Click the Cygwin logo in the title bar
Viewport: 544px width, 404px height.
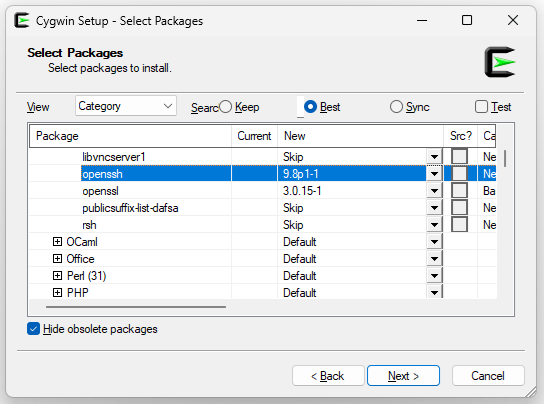tap(22, 20)
